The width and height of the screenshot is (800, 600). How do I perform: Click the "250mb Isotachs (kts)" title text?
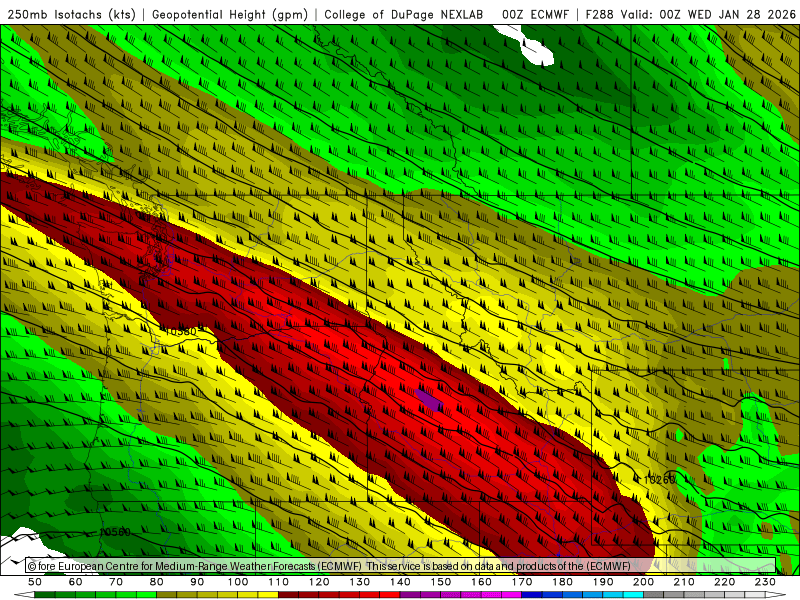pyautogui.click(x=71, y=15)
